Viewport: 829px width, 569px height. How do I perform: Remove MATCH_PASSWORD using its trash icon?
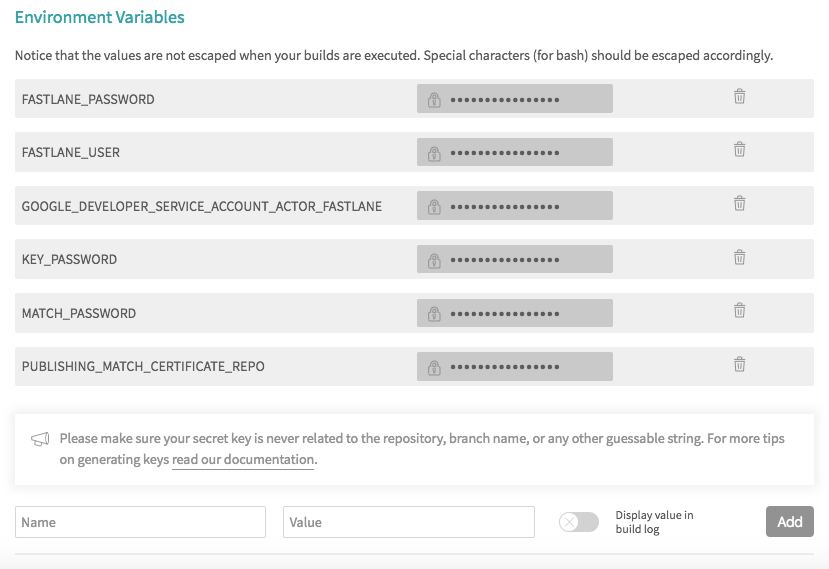(x=739, y=310)
